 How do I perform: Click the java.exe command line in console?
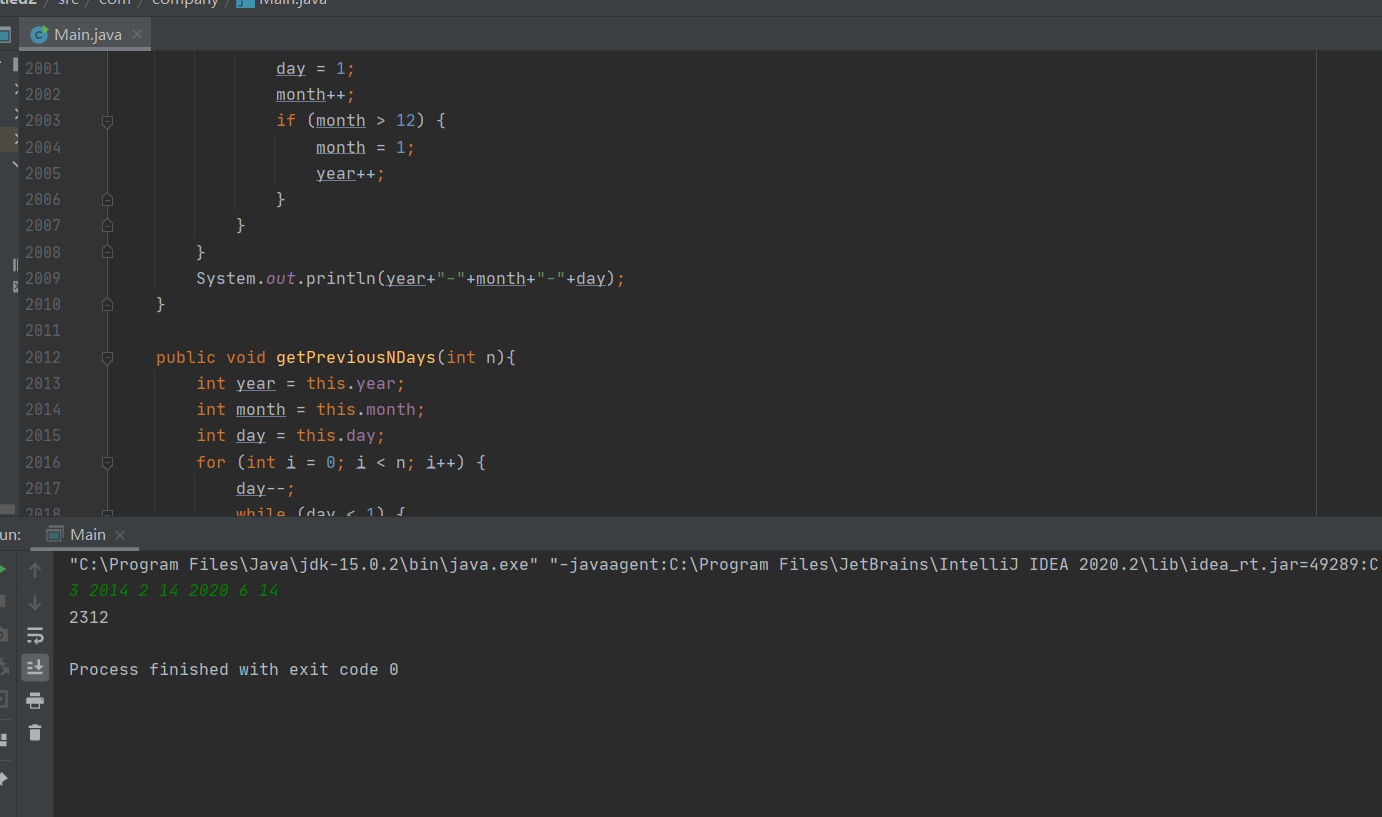tap(724, 564)
